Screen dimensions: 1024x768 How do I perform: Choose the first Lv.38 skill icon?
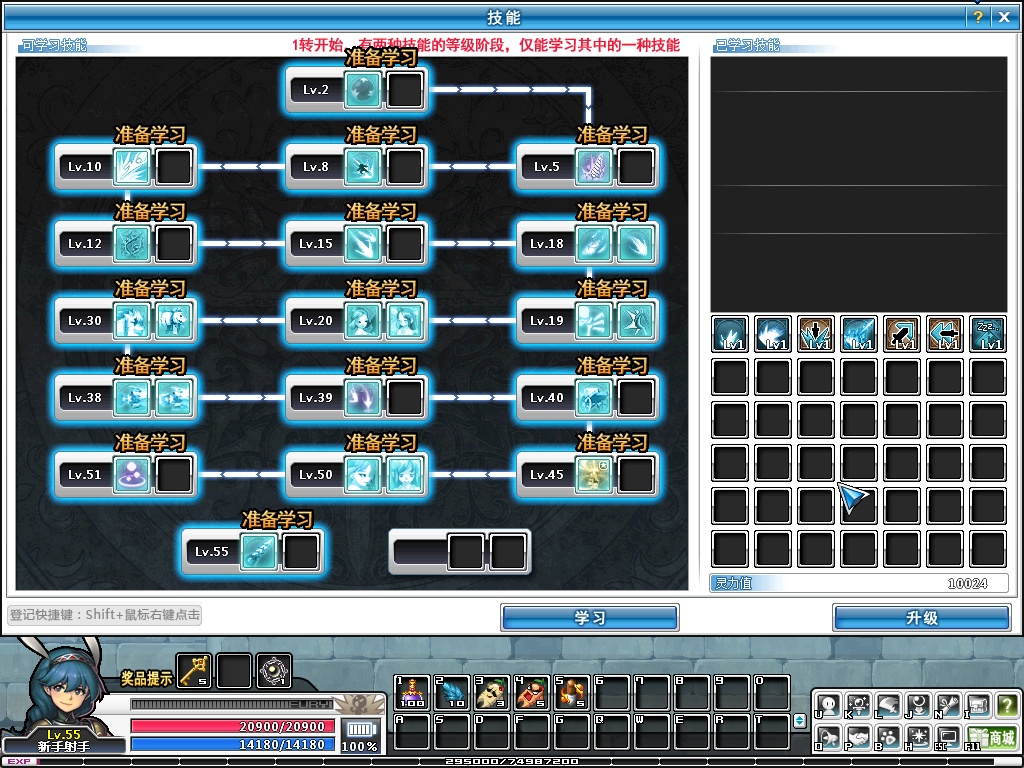[131, 398]
